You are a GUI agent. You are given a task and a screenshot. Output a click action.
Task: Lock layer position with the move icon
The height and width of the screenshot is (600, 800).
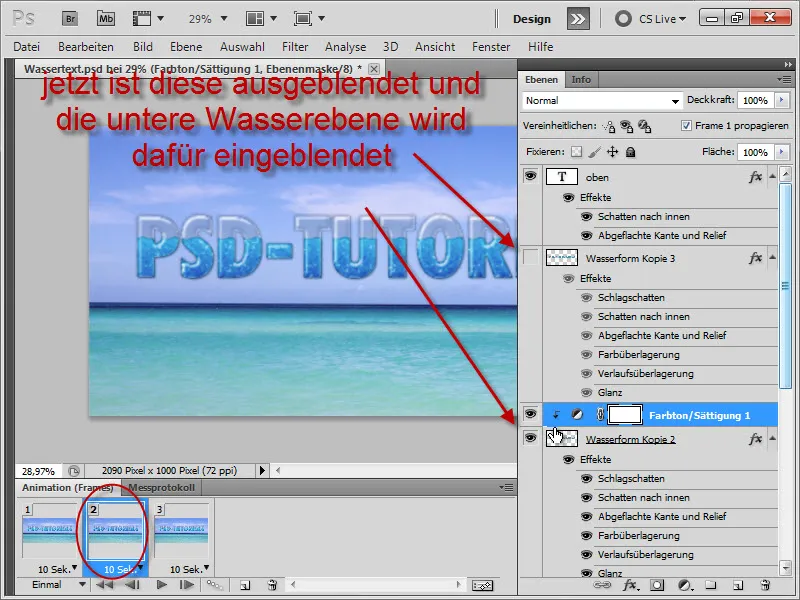click(x=612, y=152)
